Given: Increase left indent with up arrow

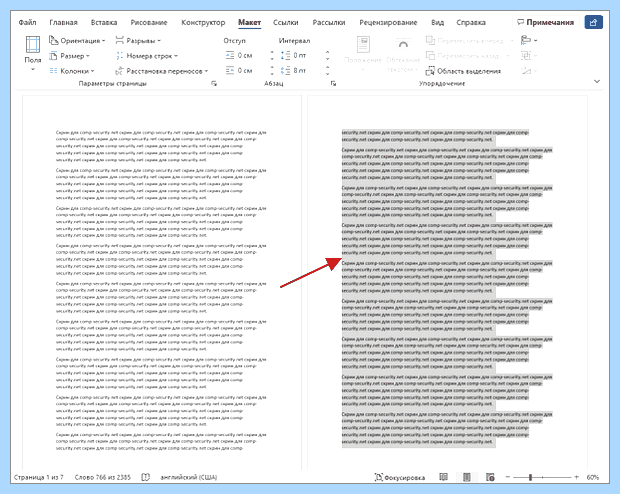Looking at the screenshot, I should (x=272, y=53).
